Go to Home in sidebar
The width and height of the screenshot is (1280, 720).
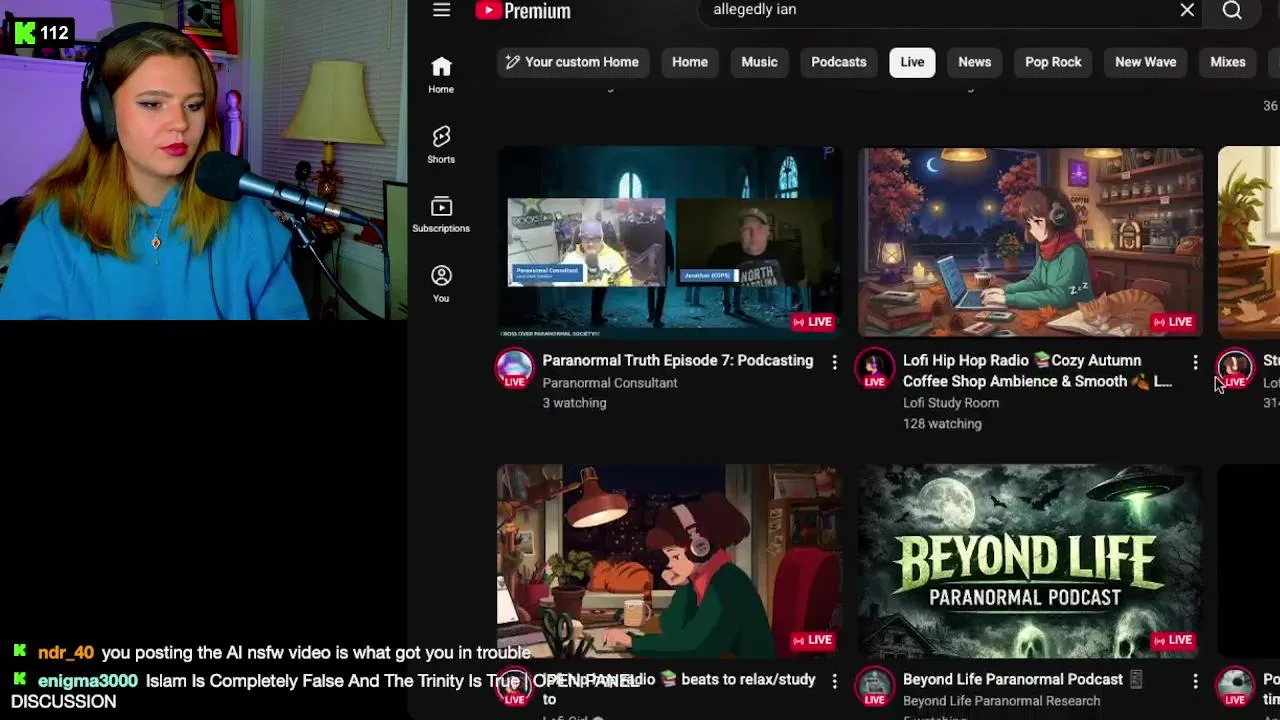pyautogui.click(x=441, y=75)
